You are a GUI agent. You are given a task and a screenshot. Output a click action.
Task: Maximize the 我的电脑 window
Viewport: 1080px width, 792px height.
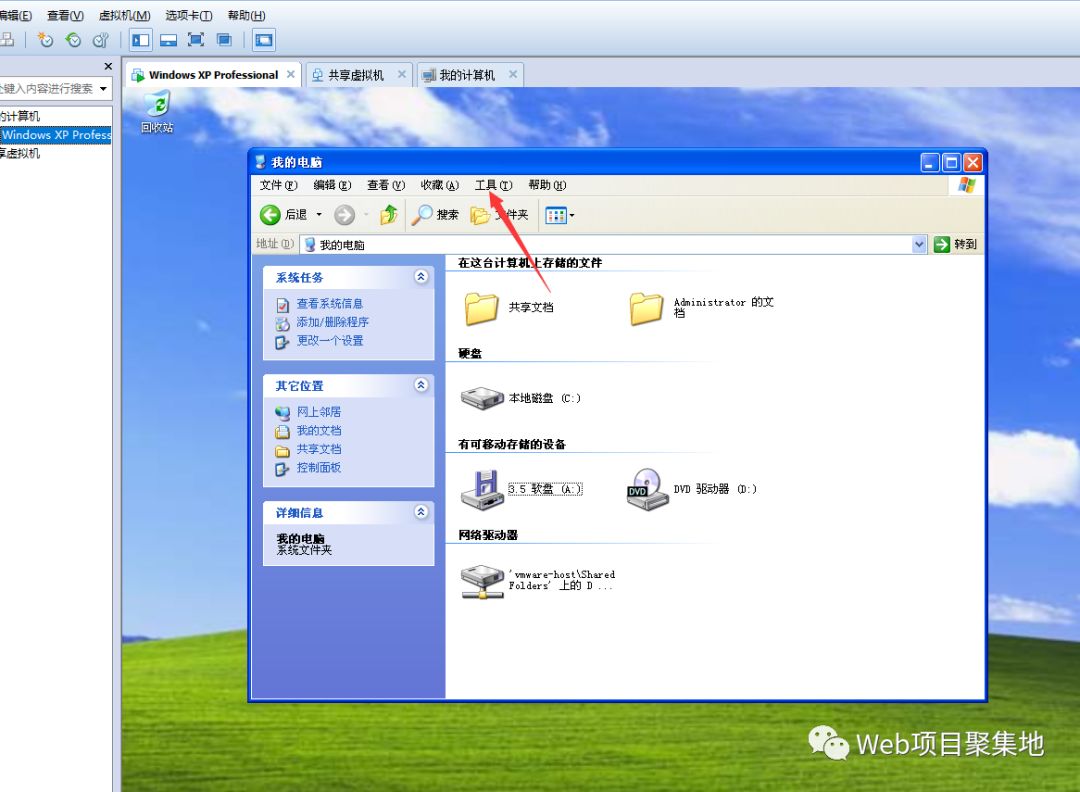(951, 163)
